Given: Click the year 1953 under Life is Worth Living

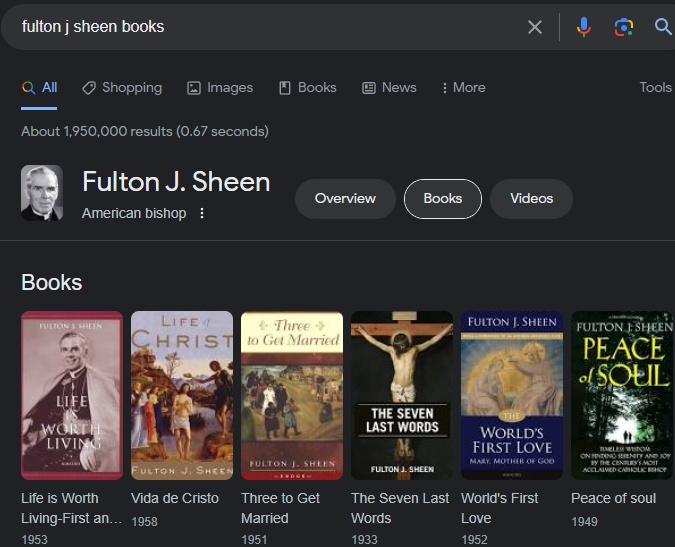Looking at the screenshot, I should 34,540.
